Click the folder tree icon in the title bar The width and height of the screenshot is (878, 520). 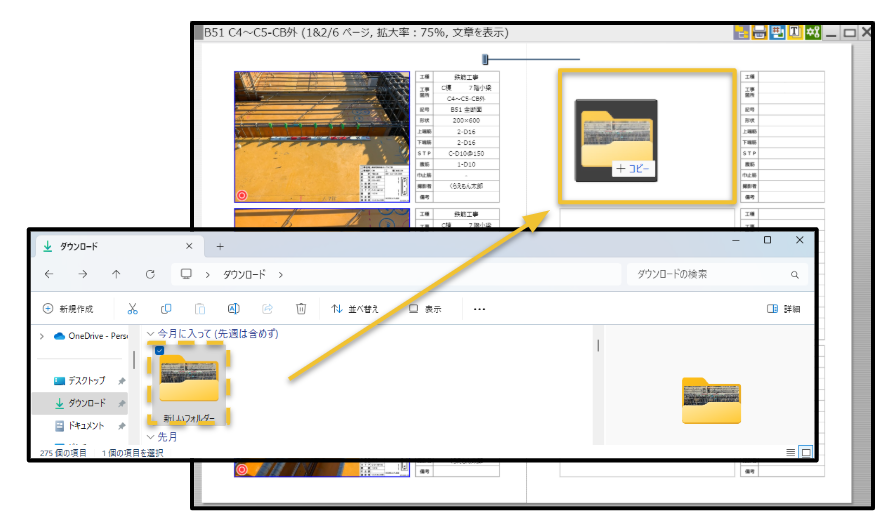[x=741, y=33]
